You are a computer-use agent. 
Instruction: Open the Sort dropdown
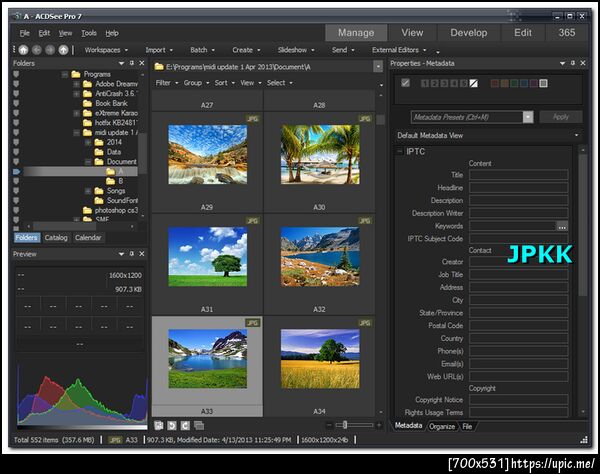pos(224,83)
